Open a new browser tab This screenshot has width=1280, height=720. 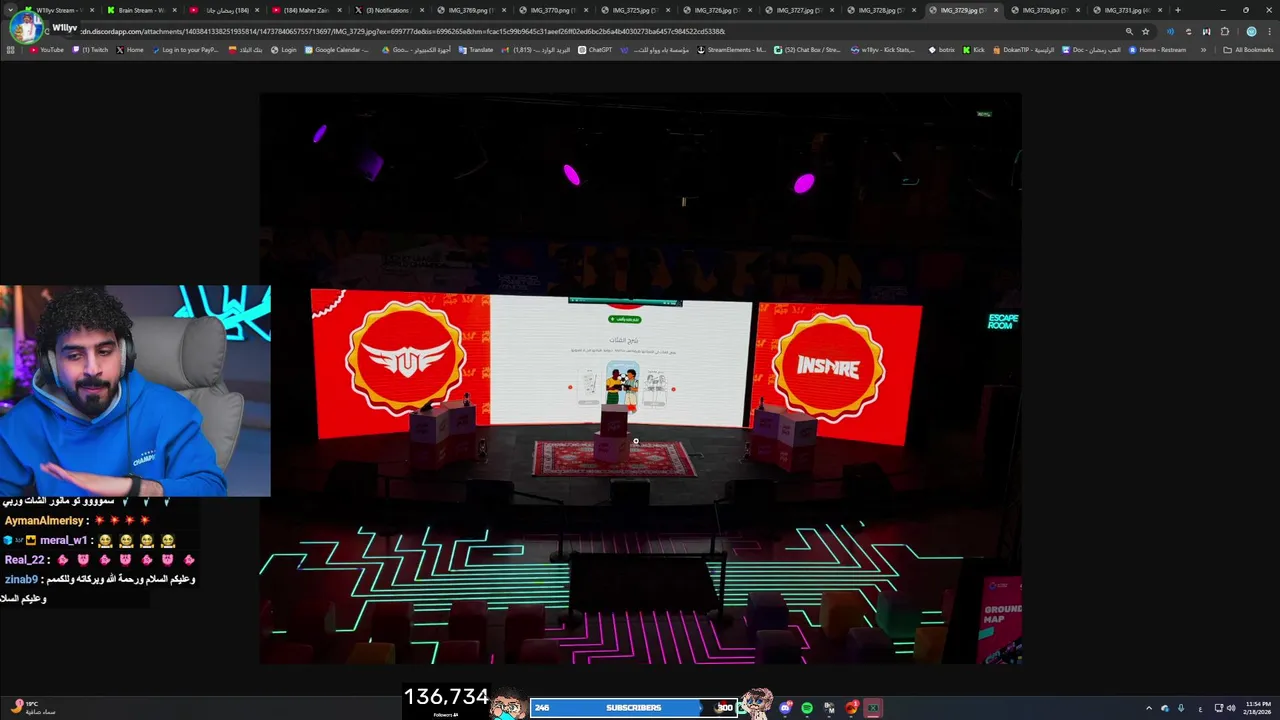click(x=1177, y=10)
